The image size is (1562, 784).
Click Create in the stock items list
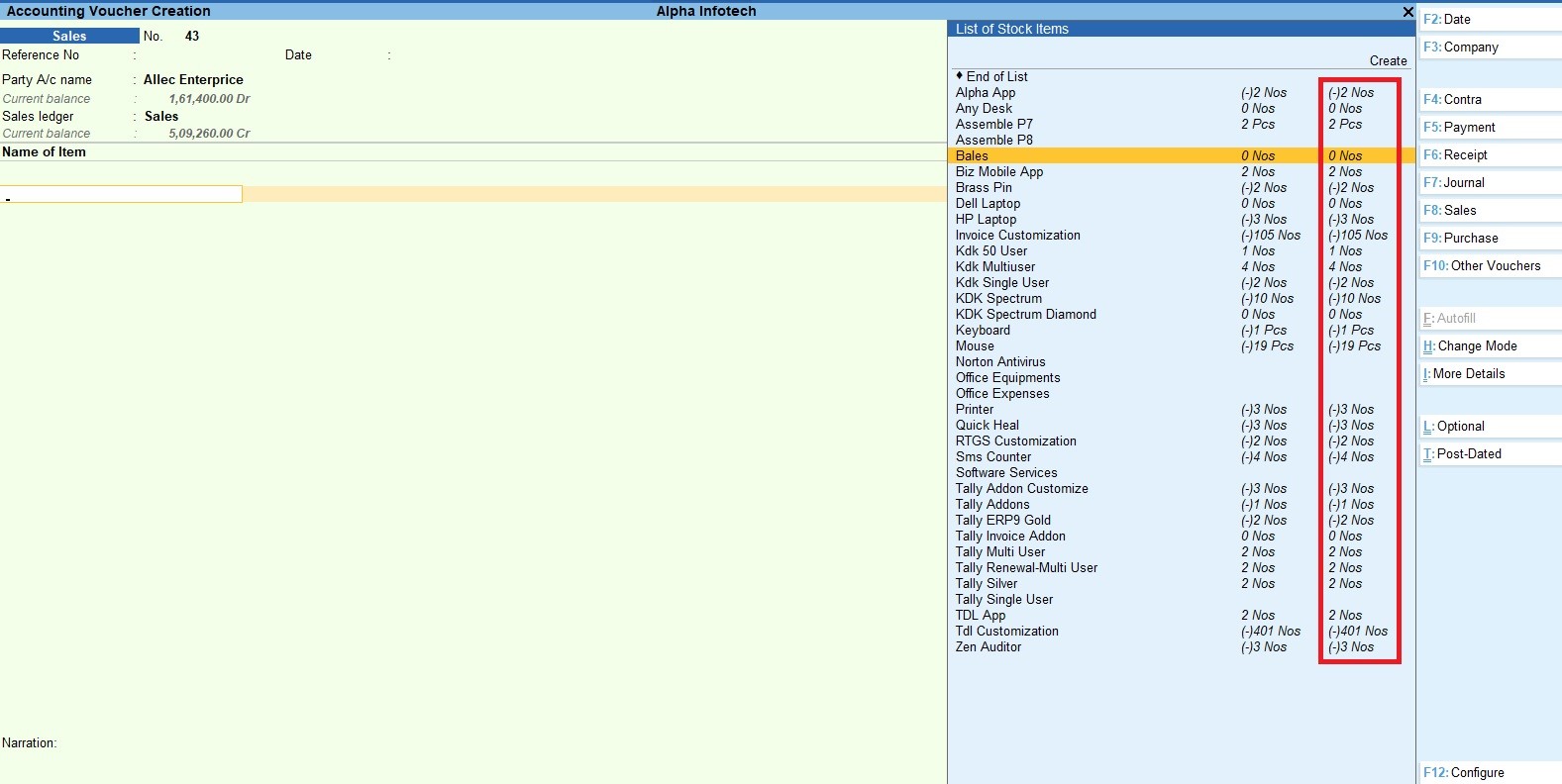1388,60
